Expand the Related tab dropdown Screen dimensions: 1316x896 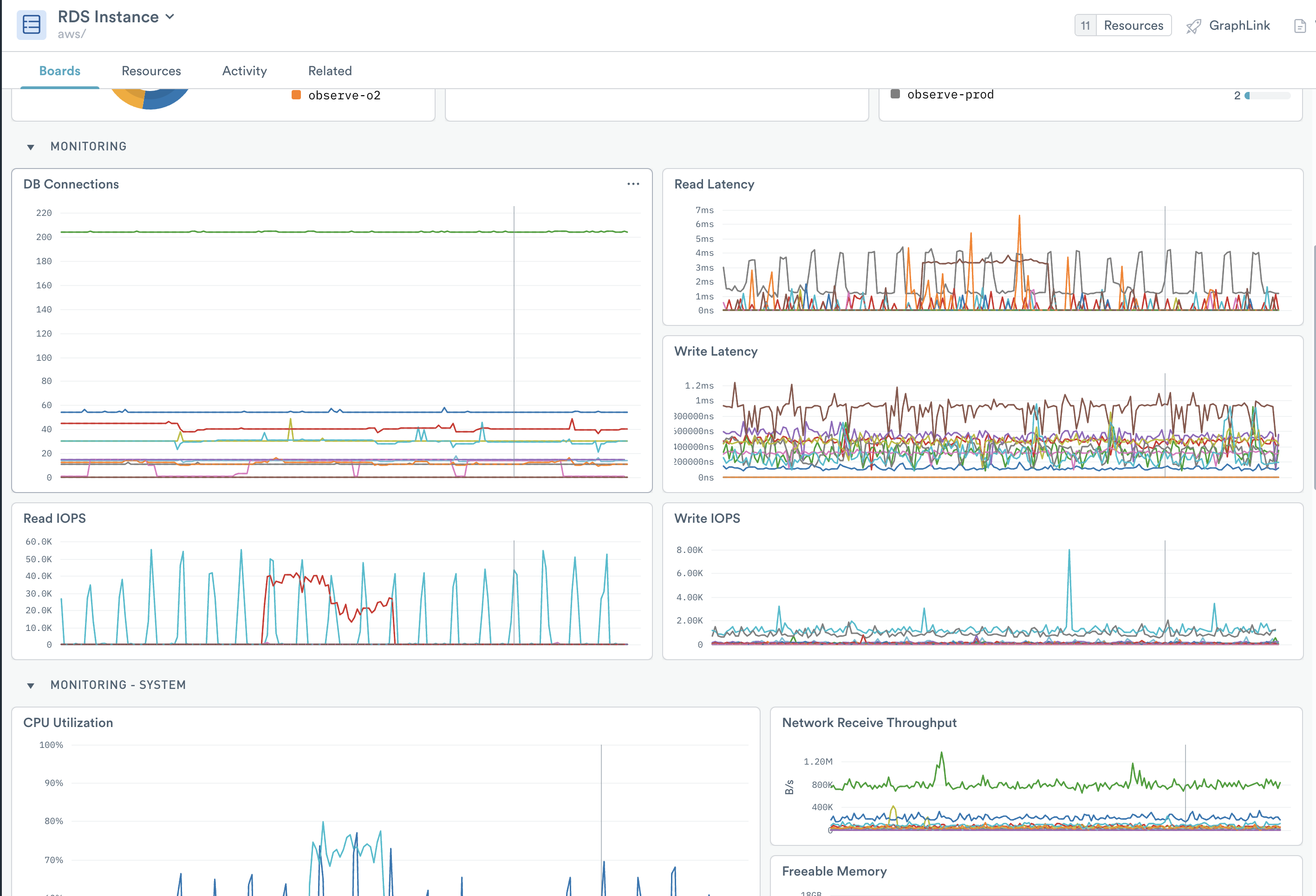[329, 70]
